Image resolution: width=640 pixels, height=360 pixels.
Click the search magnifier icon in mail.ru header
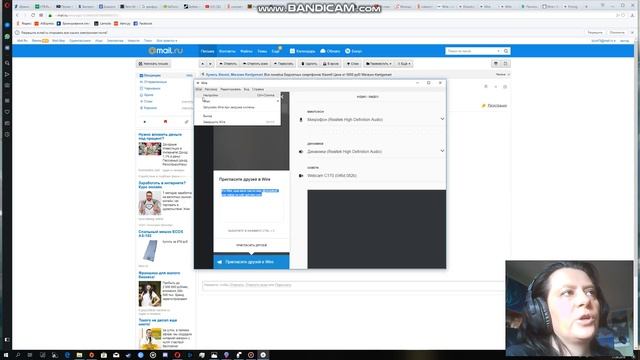506,51
